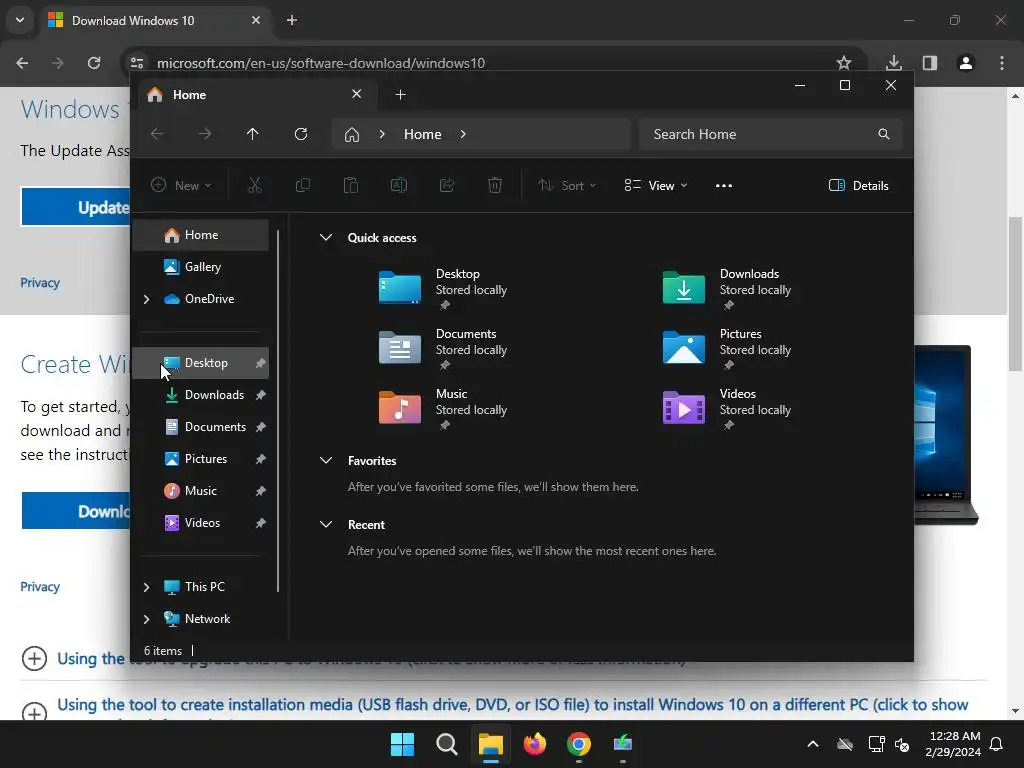Select Videos in the navigation pane
The width and height of the screenshot is (1024, 768).
pyautogui.click(x=200, y=522)
